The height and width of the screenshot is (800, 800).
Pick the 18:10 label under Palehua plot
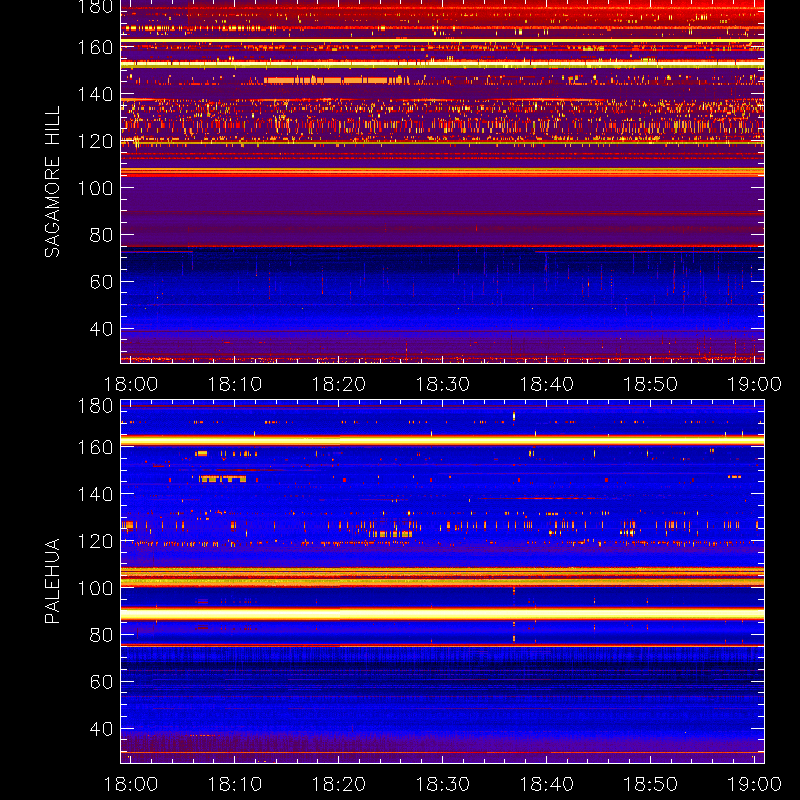tap(235, 784)
